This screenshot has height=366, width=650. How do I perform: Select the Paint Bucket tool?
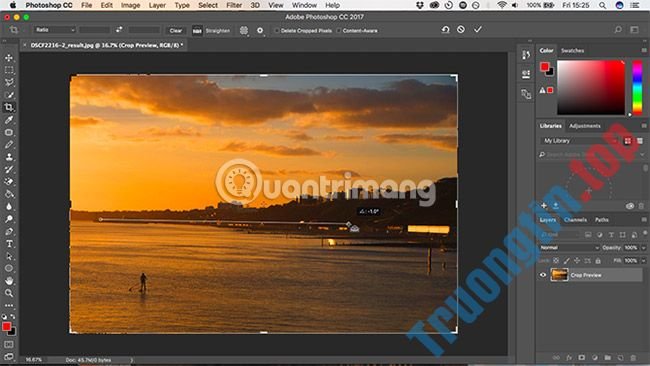pyautogui.click(x=9, y=194)
